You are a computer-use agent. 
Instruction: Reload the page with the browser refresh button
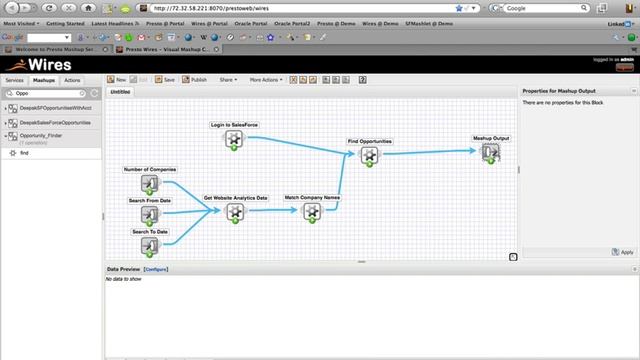(49, 8)
